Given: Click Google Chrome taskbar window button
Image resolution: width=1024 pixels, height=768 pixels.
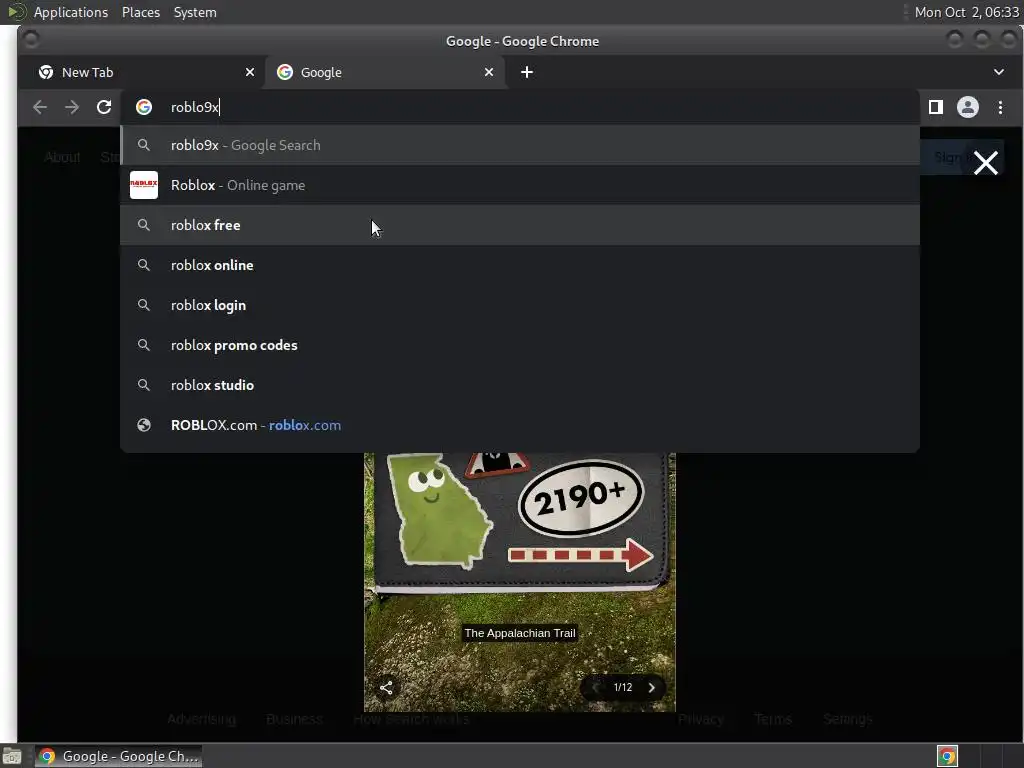Looking at the screenshot, I should (118, 756).
